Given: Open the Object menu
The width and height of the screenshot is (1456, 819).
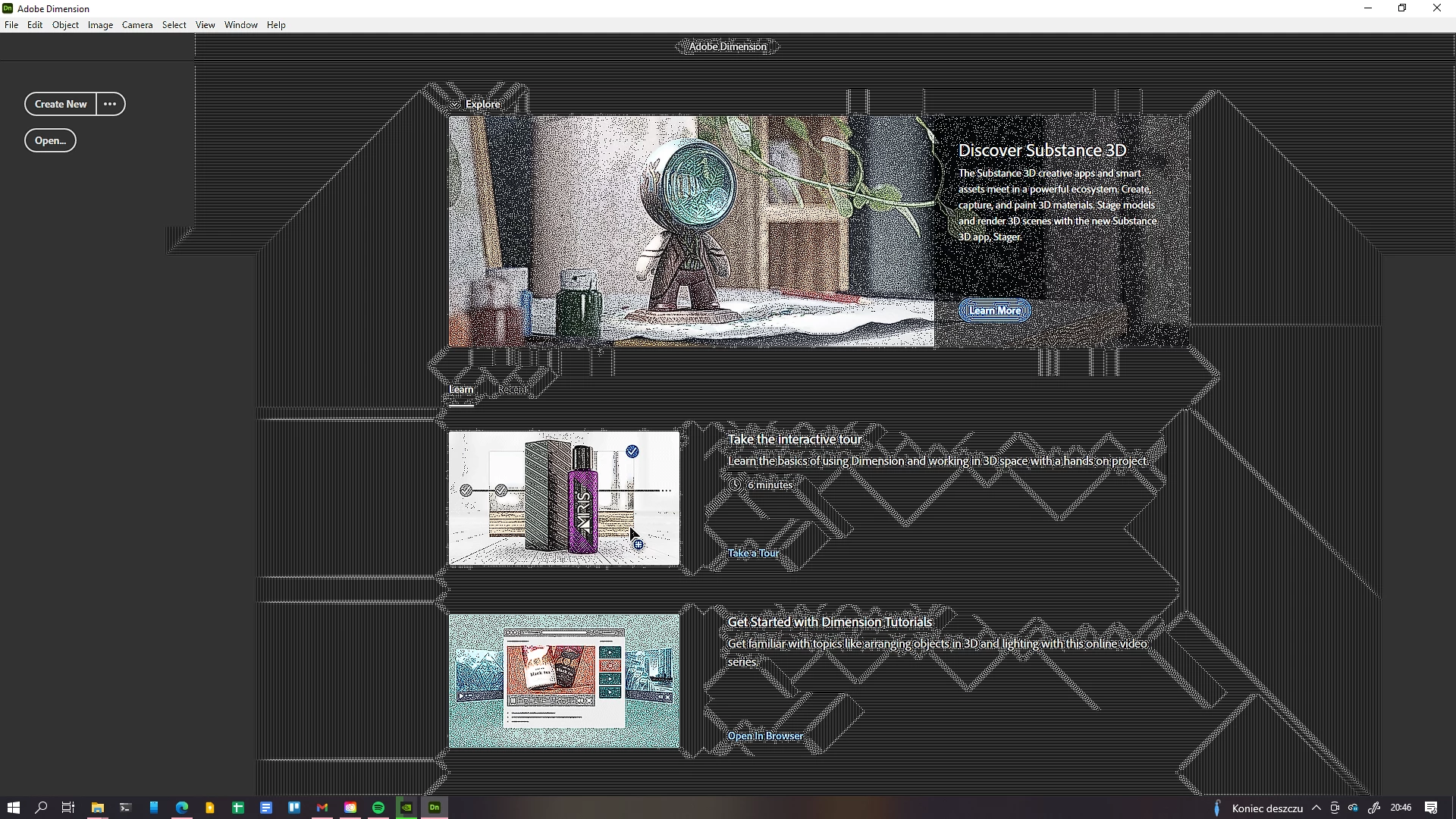Looking at the screenshot, I should click(65, 25).
